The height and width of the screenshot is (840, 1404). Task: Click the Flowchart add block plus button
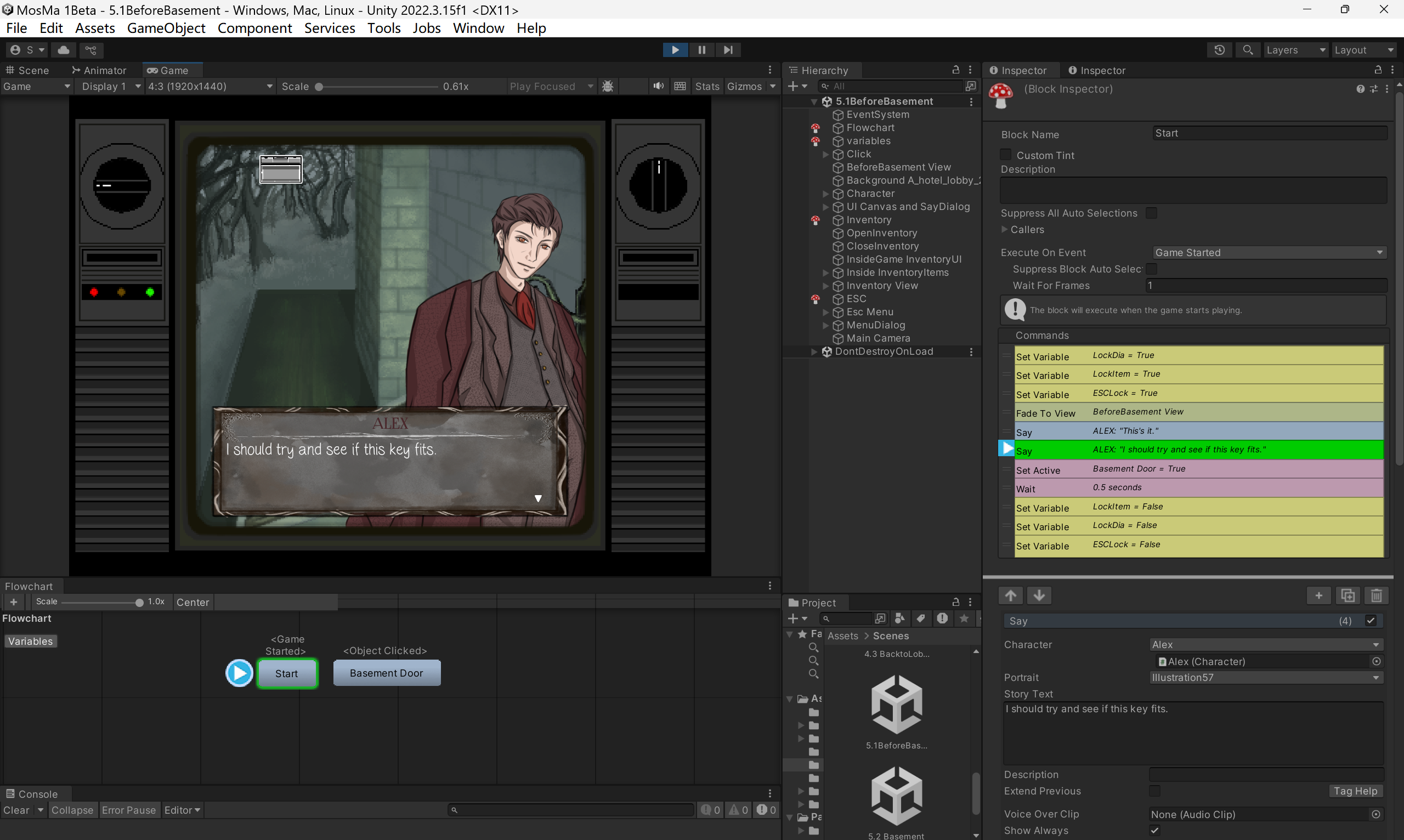click(x=14, y=601)
